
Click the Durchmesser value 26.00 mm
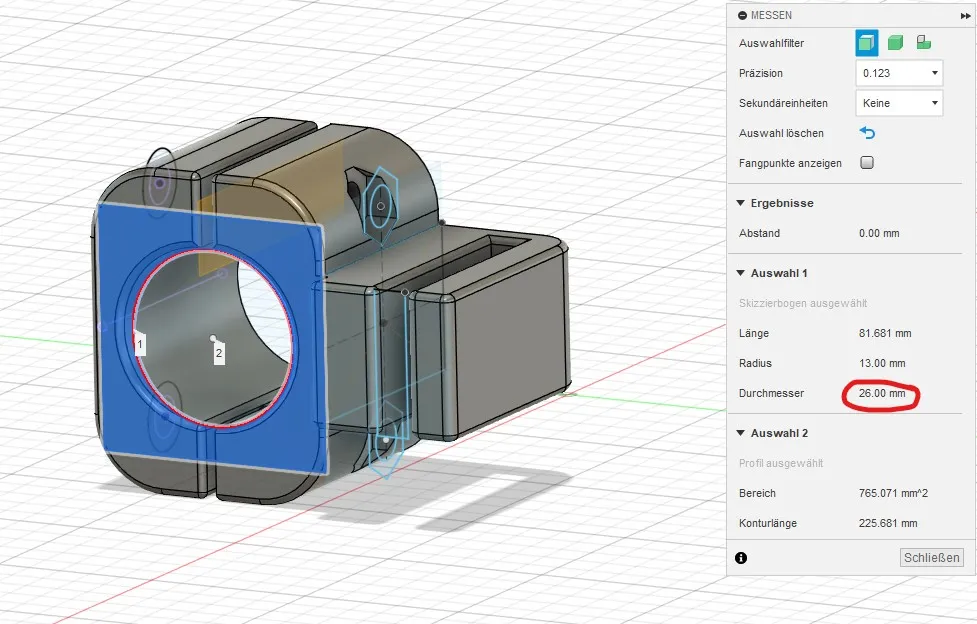pos(882,394)
